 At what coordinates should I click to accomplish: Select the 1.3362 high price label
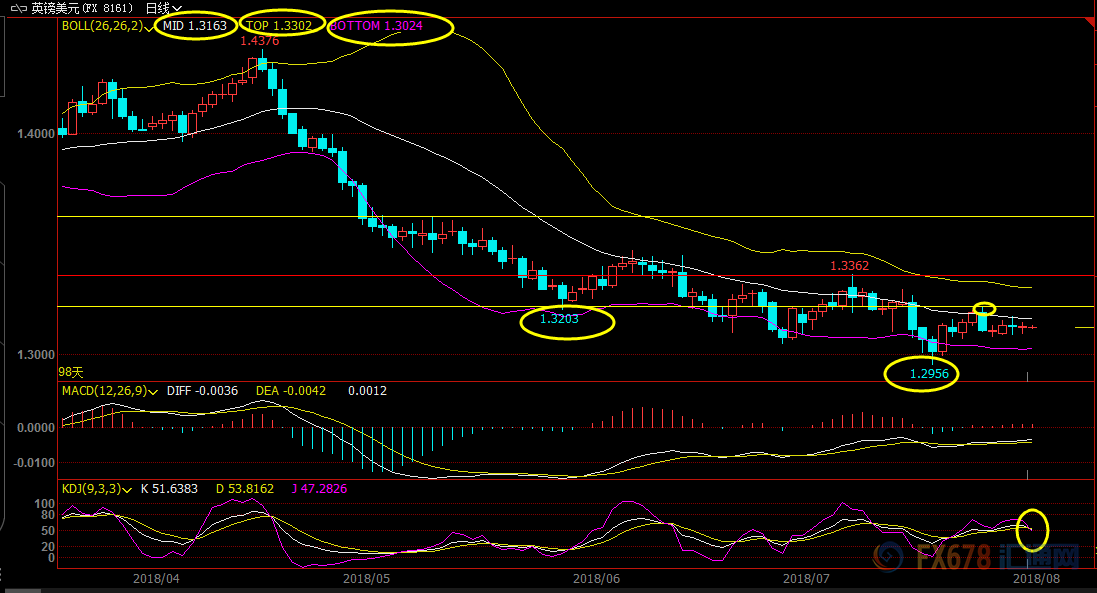pos(849,267)
